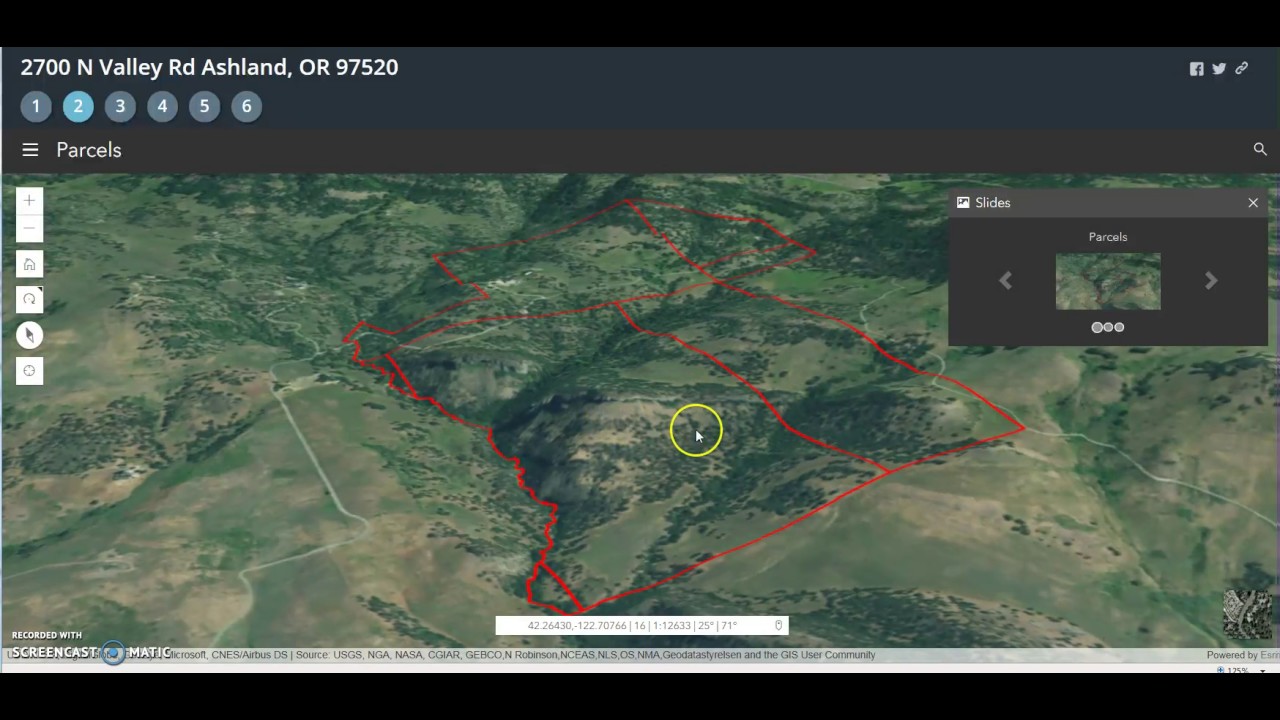
Task: Open the search magnifier icon
Action: point(1260,149)
